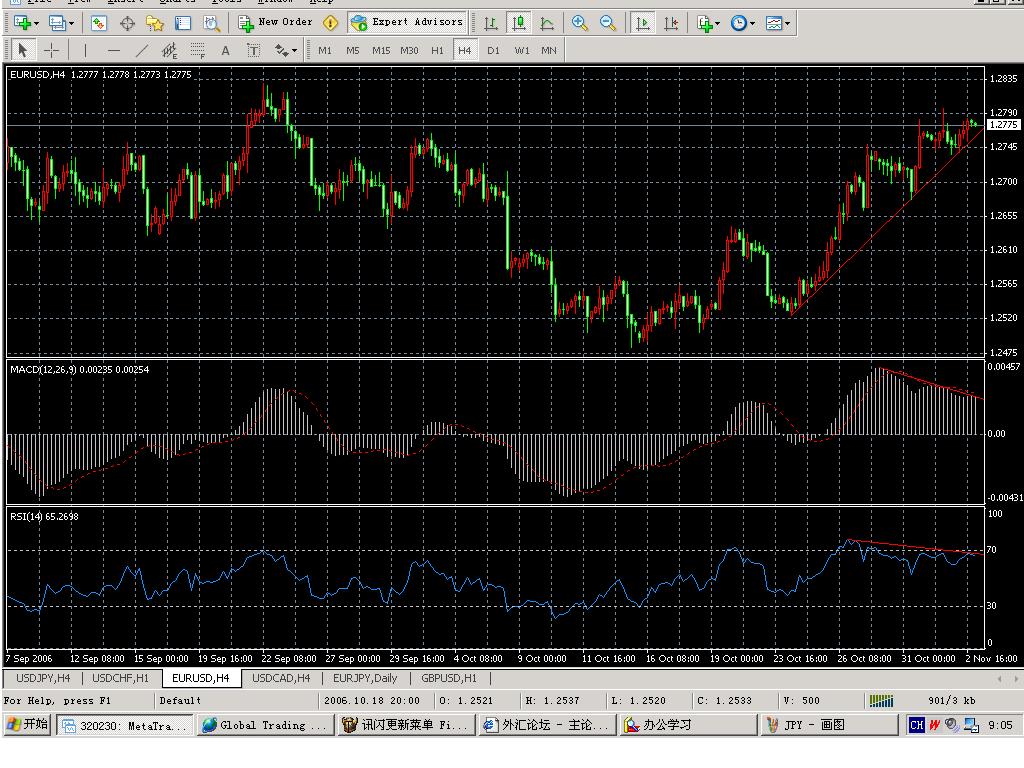
Task: Select the Fibonacci retracement tool
Action: tap(198, 50)
